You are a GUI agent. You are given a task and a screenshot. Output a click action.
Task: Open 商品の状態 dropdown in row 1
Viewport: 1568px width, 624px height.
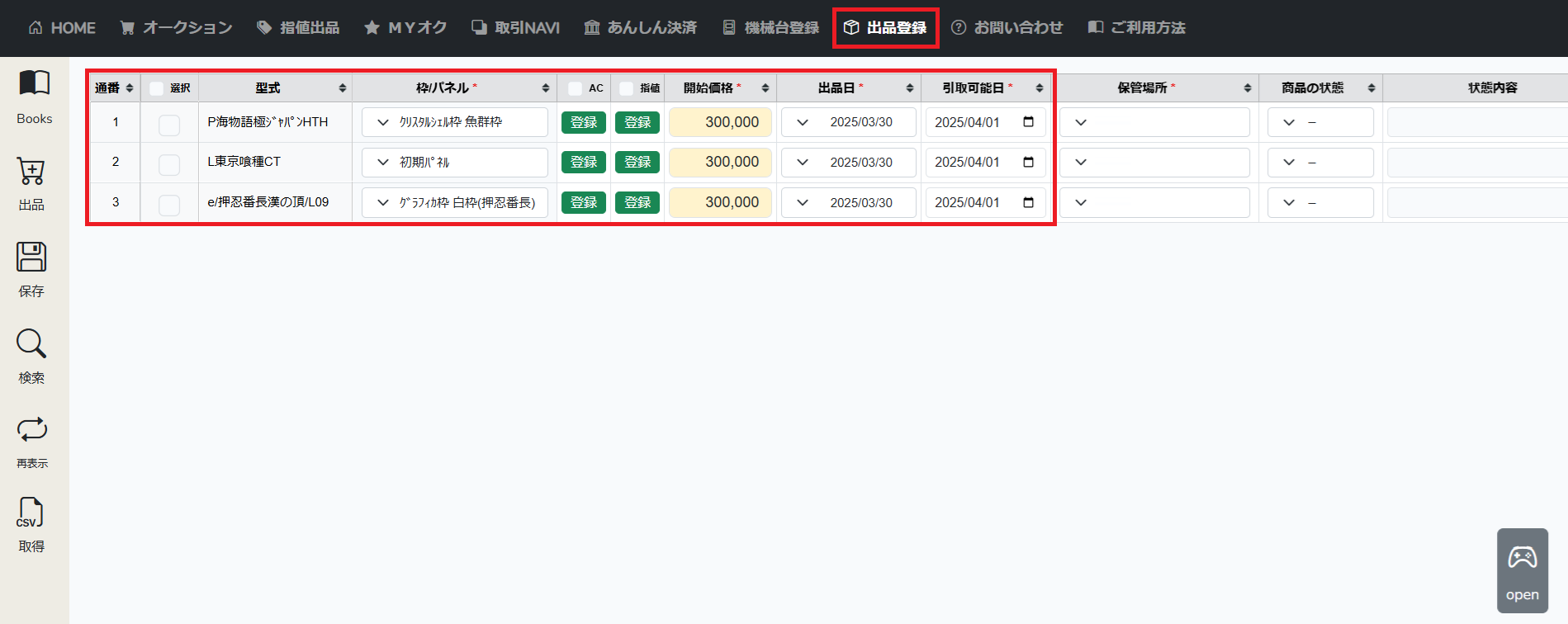(1321, 122)
